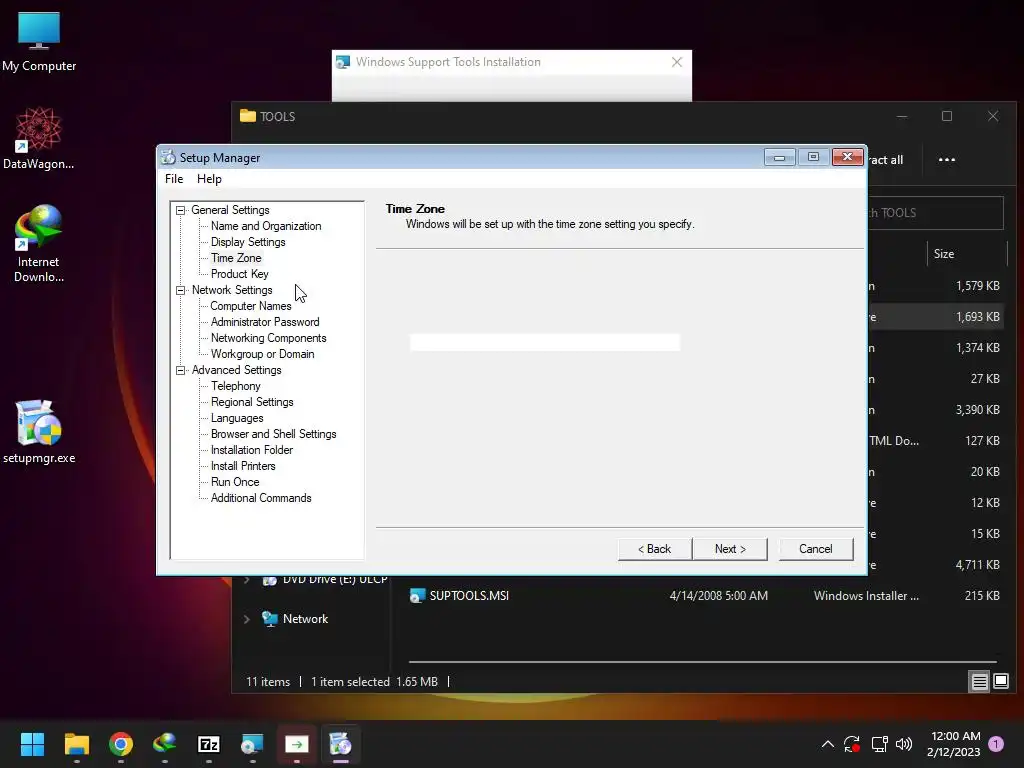Open Internet Download Manager taskbar icon
This screenshot has height=768, width=1024.
point(165,744)
